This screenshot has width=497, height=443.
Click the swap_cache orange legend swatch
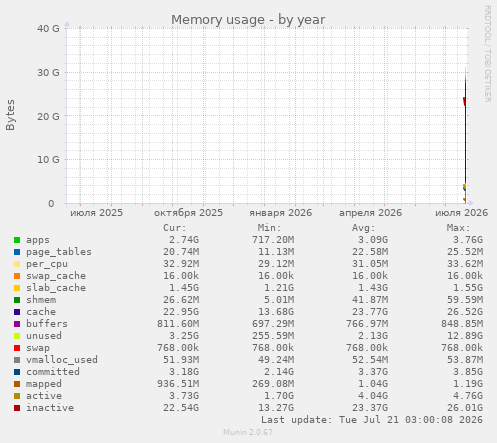click(x=17, y=276)
